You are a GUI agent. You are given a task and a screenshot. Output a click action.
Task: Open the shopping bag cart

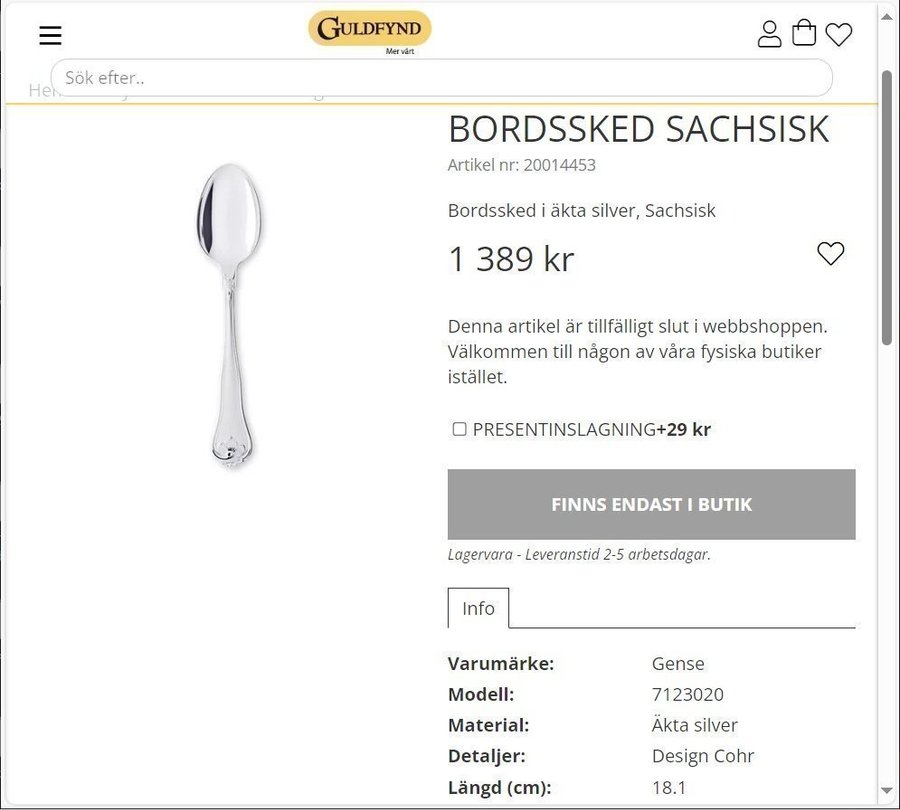click(804, 33)
